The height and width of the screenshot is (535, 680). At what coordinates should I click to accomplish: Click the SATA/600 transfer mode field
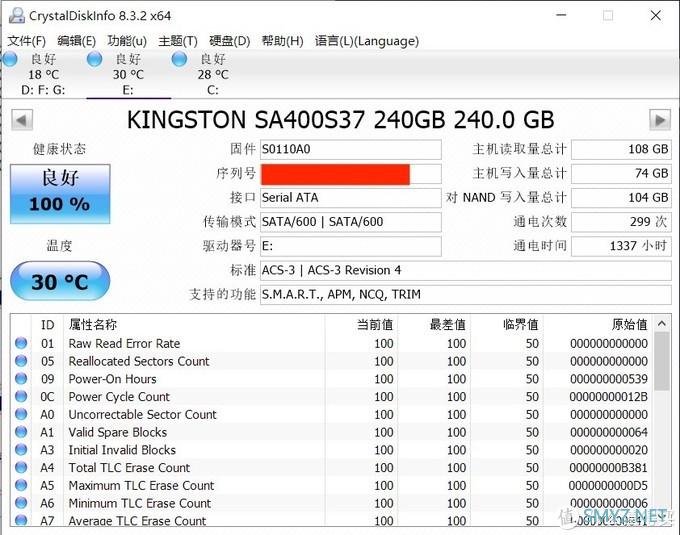(x=350, y=222)
